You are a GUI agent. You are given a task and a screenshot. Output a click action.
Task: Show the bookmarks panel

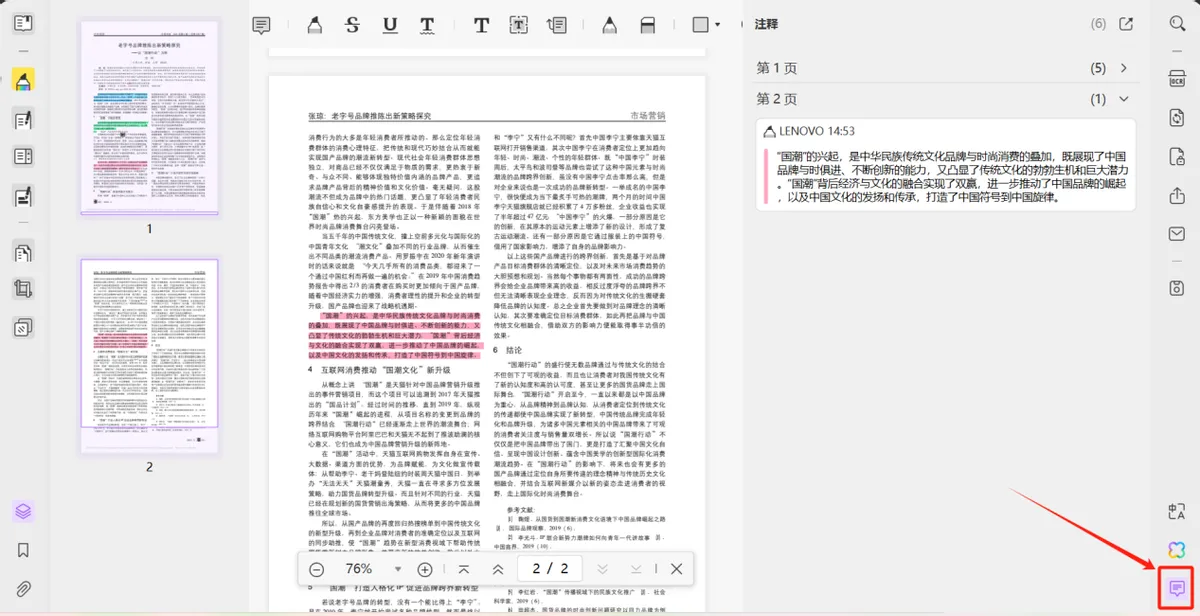tap(24, 550)
